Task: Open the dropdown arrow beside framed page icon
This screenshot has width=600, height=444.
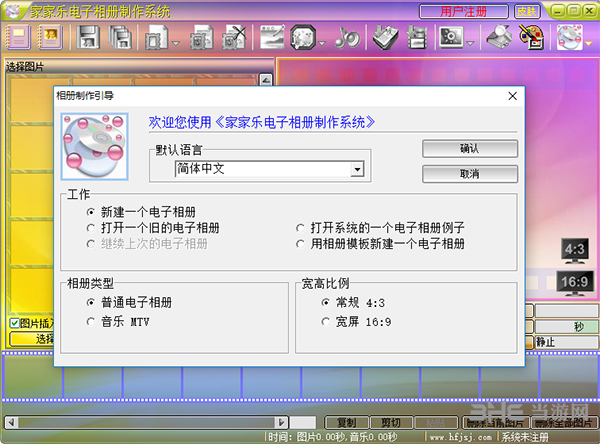Action: [175, 43]
